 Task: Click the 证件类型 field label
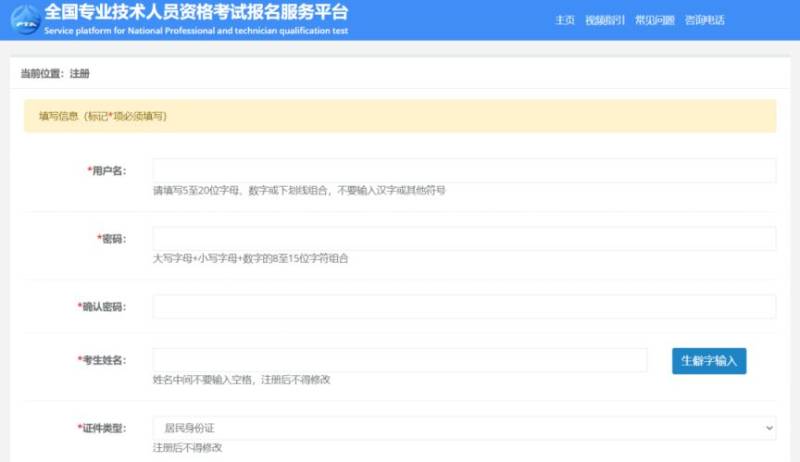tap(102, 428)
